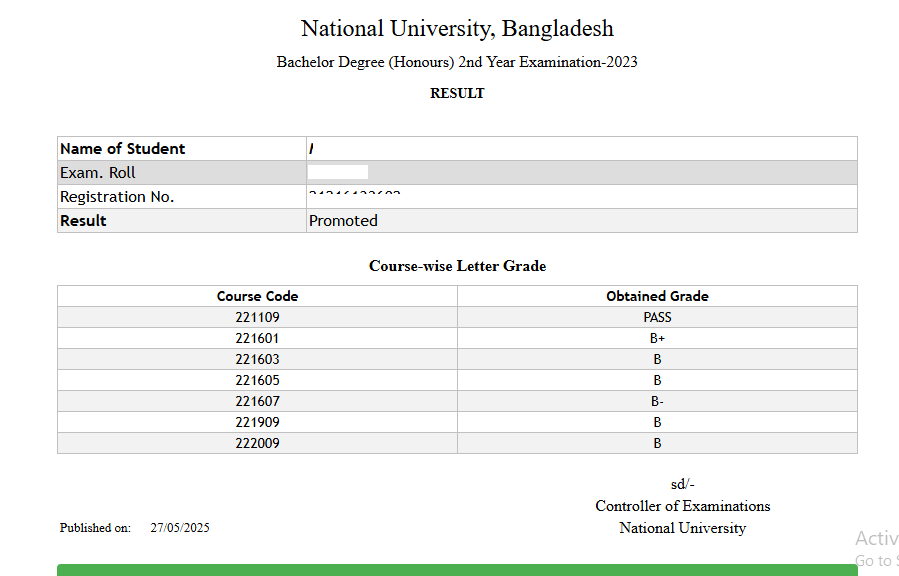Select course code 221605
Viewport: 899px width, 576px height.
click(x=257, y=380)
